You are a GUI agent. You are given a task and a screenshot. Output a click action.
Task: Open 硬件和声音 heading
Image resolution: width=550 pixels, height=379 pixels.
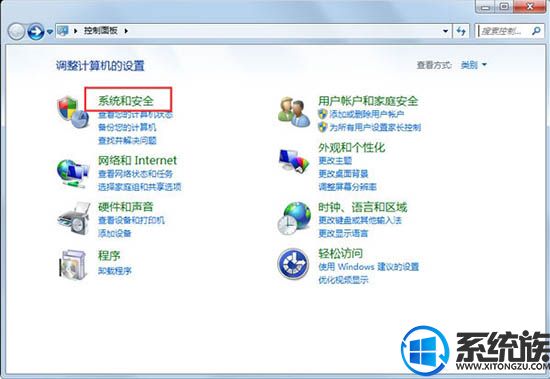tap(126, 207)
